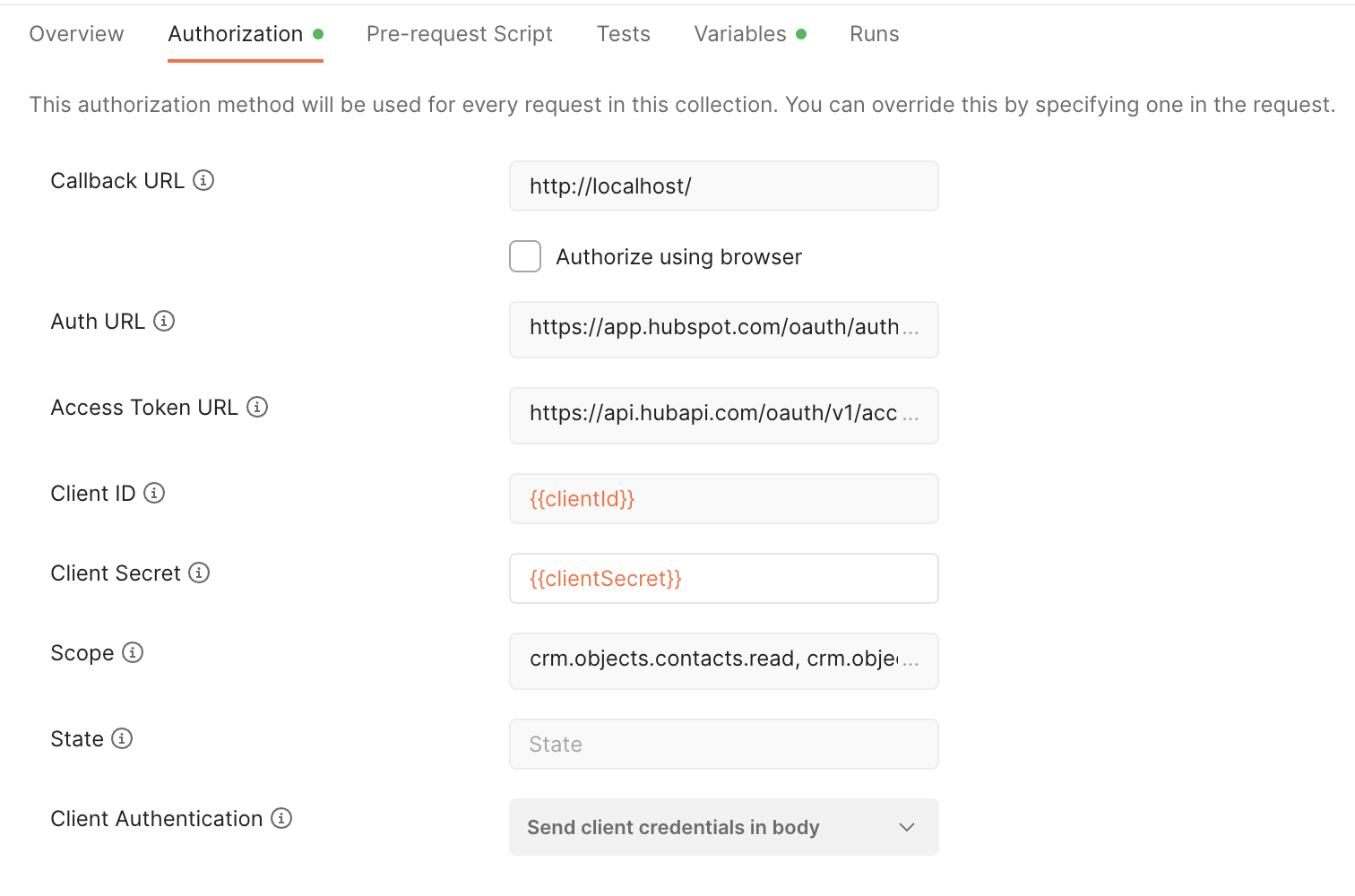Screen dimensions: 1355x896
Task: Open the Pre-request Script tab
Action: (x=459, y=34)
